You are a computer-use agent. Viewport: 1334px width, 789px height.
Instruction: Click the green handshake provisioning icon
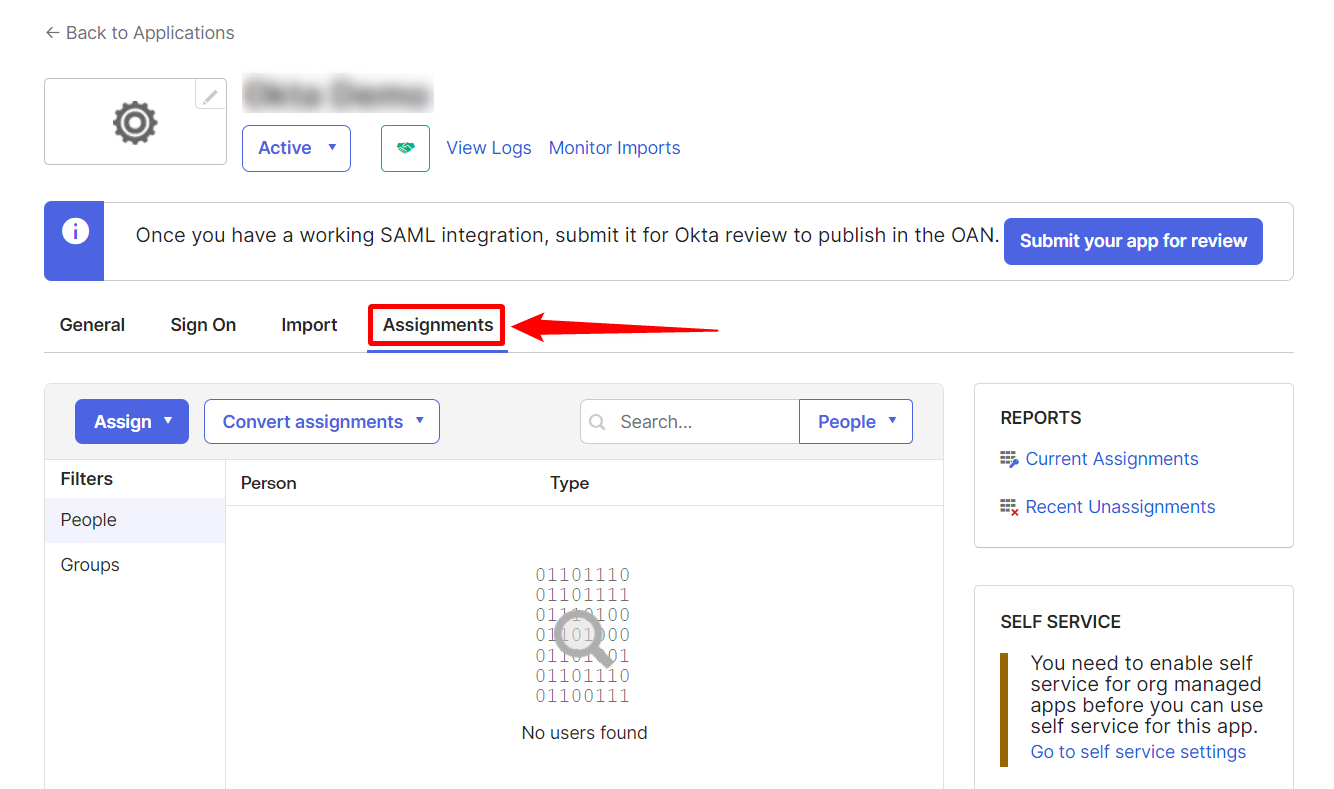[405, 148]
